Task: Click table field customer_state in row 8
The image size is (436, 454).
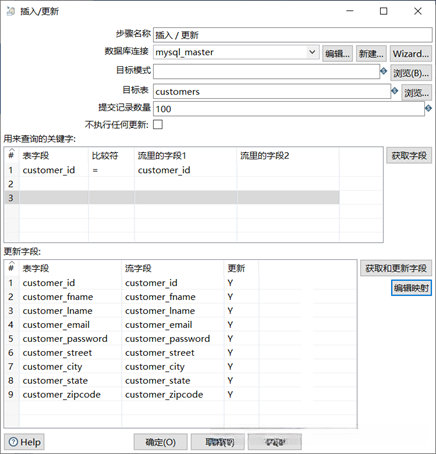Action: 55,381
